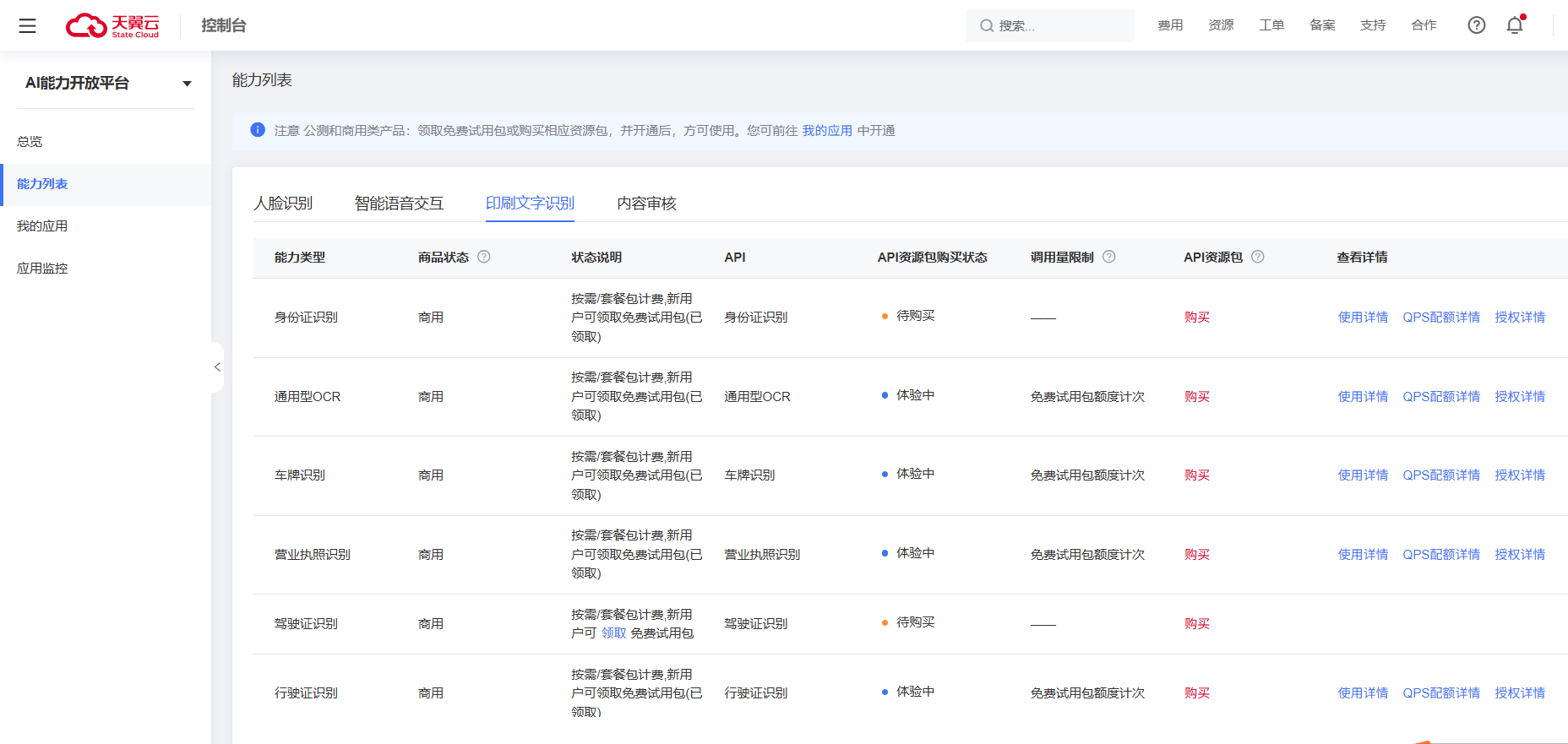The height and width of the screenshot is (744, 1568).
Task: Select 能力列表 in the sidebar
Action: [106, 184]
